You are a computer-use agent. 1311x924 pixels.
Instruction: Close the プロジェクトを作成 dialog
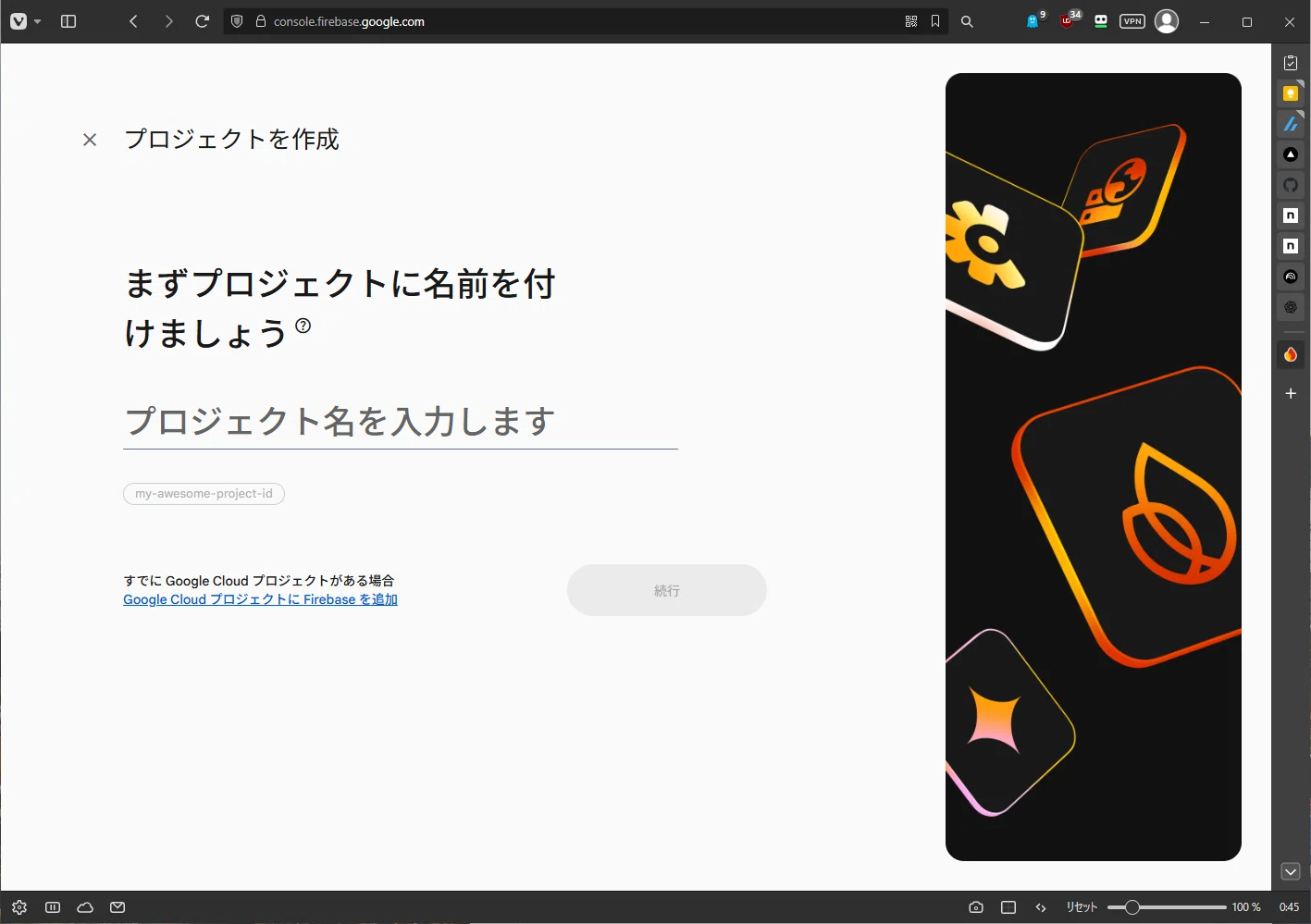(x=90, y=140)
